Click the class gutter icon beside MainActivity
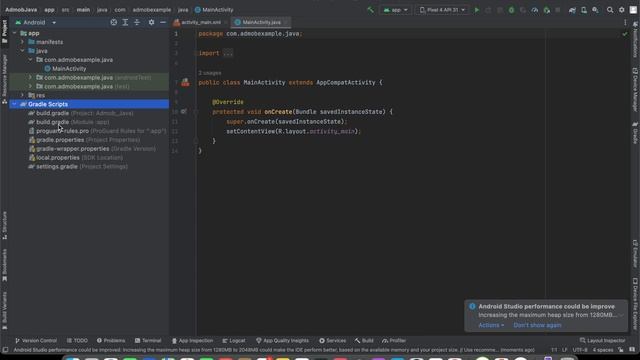This screenshot has height=360, width=640. pos(185,82)
